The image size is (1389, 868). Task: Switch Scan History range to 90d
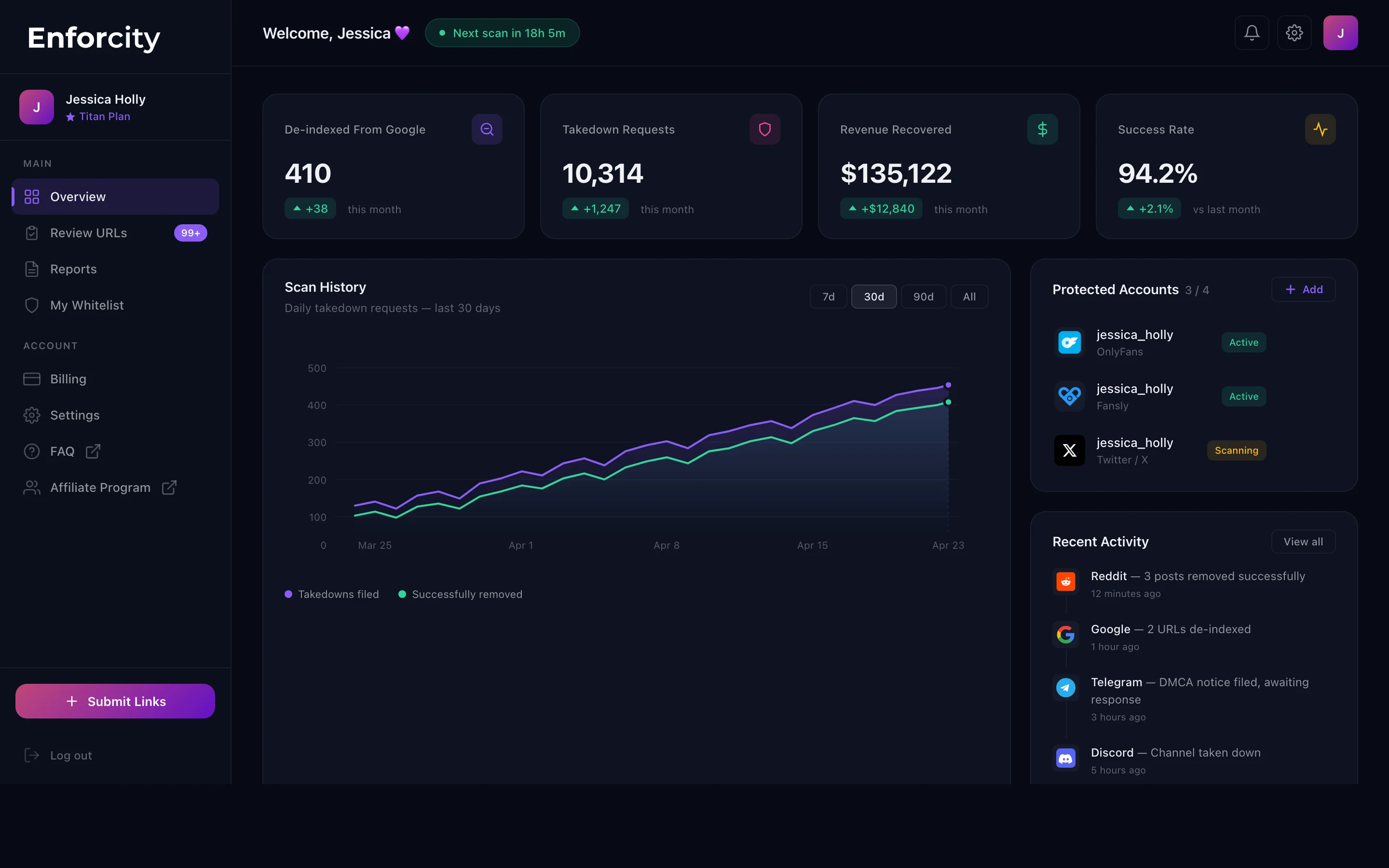(x=923, y=296)
